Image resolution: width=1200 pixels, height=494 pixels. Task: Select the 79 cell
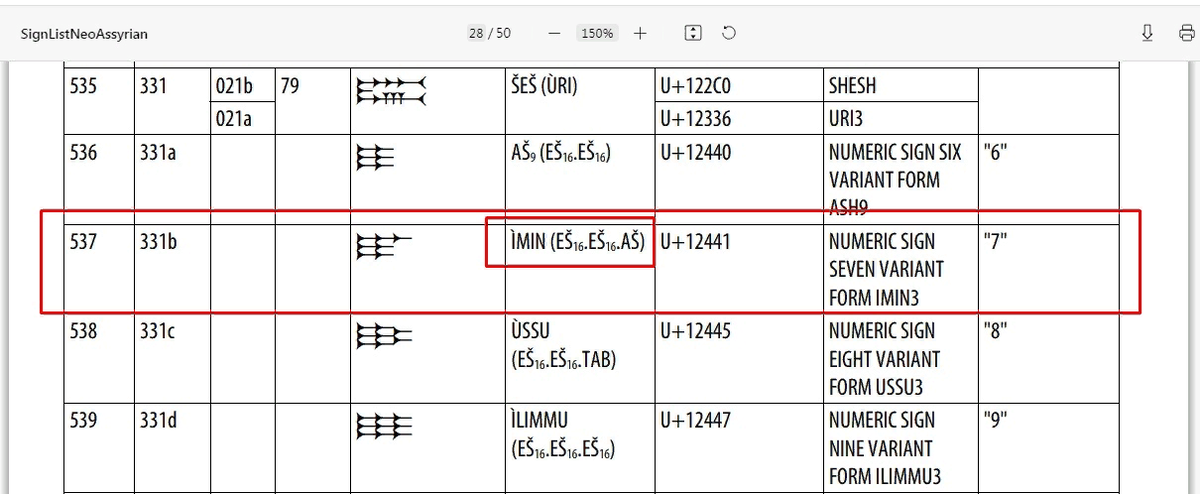[x=289, y=86]
